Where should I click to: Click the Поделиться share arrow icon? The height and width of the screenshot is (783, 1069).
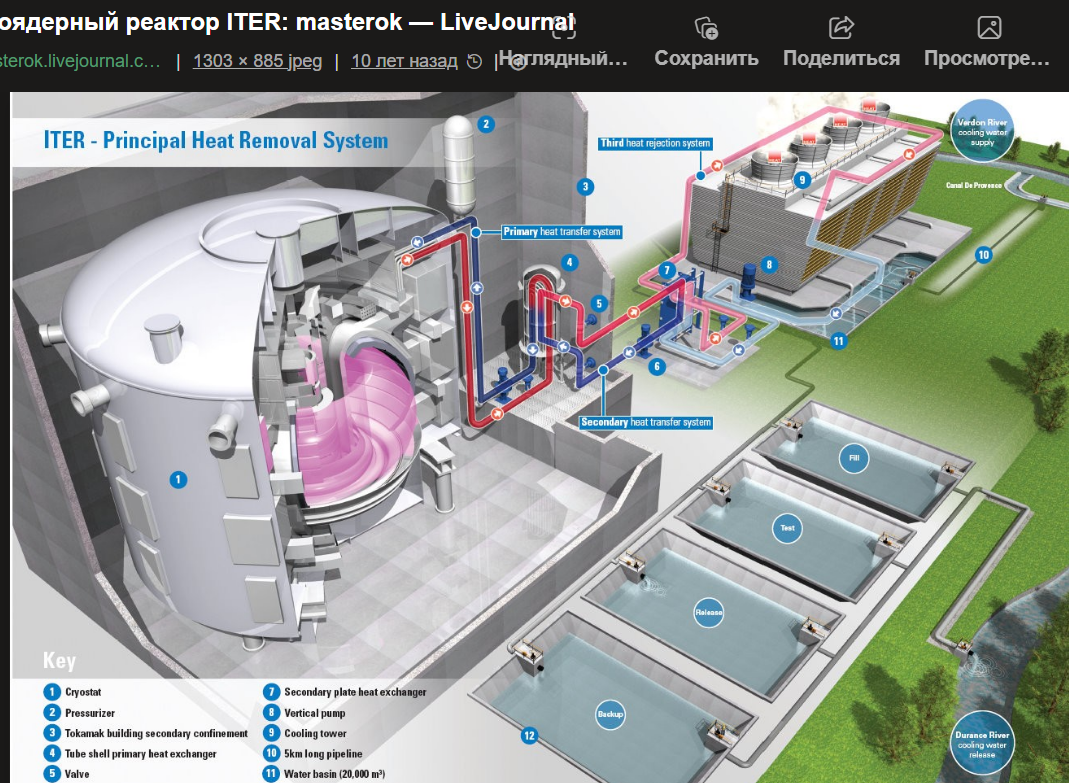pos(841,28)
